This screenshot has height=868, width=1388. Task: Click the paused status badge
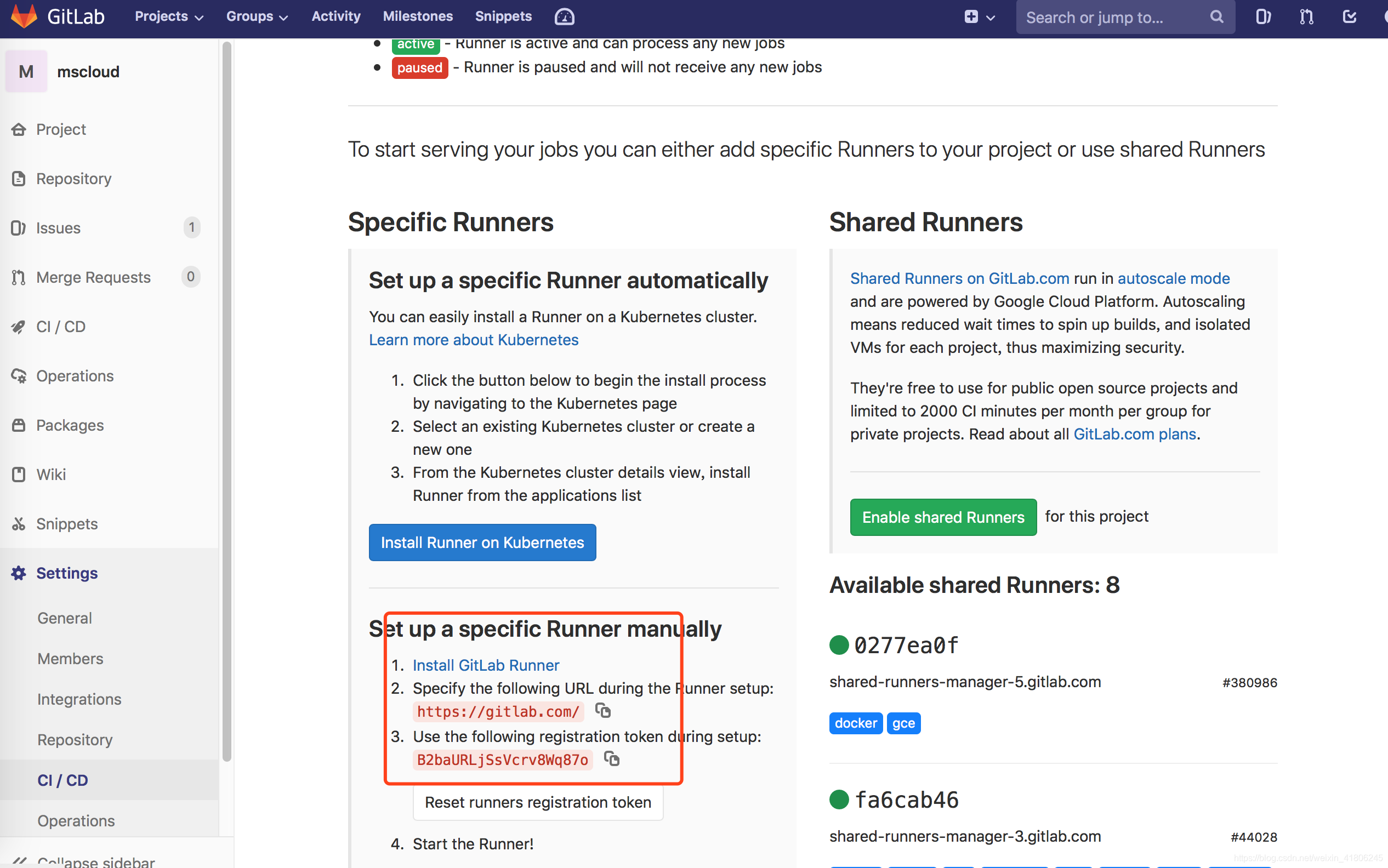[x=420, y=68]
